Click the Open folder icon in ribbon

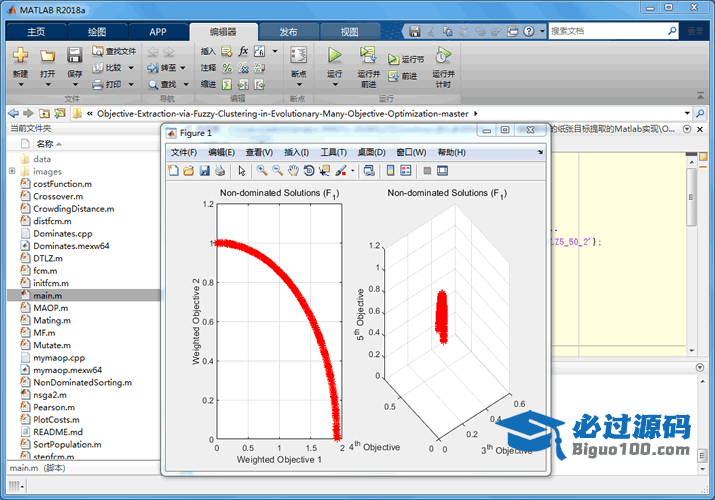coord(47,56)
